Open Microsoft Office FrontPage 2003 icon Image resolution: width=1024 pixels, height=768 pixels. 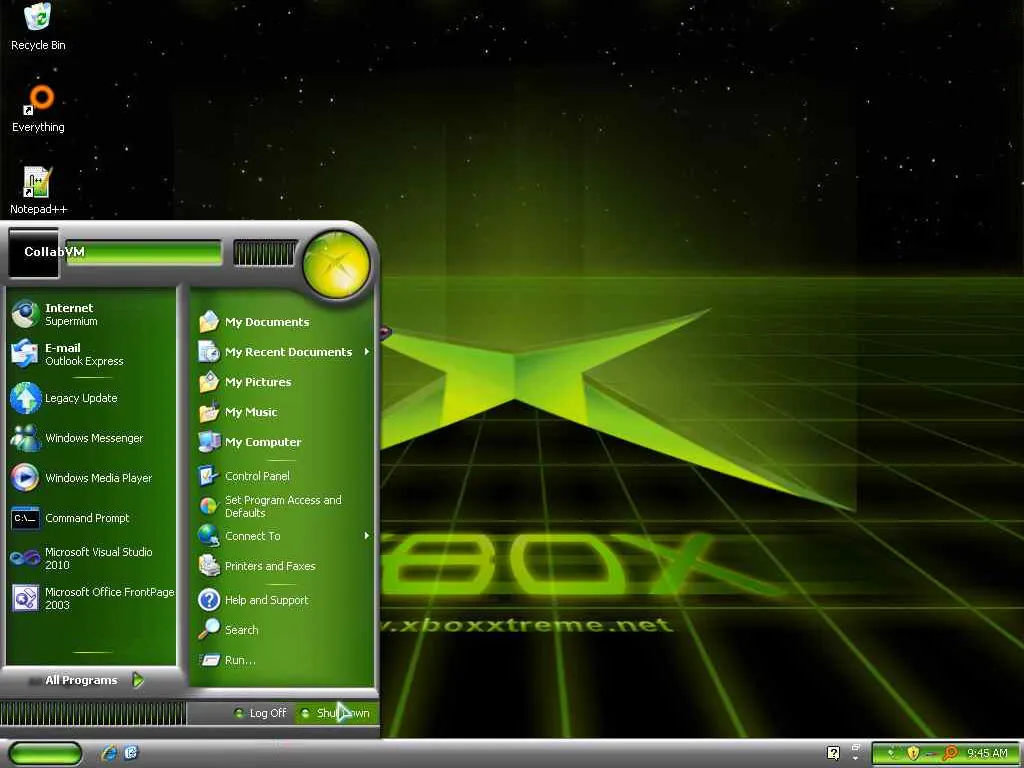(x=25, y=598)
